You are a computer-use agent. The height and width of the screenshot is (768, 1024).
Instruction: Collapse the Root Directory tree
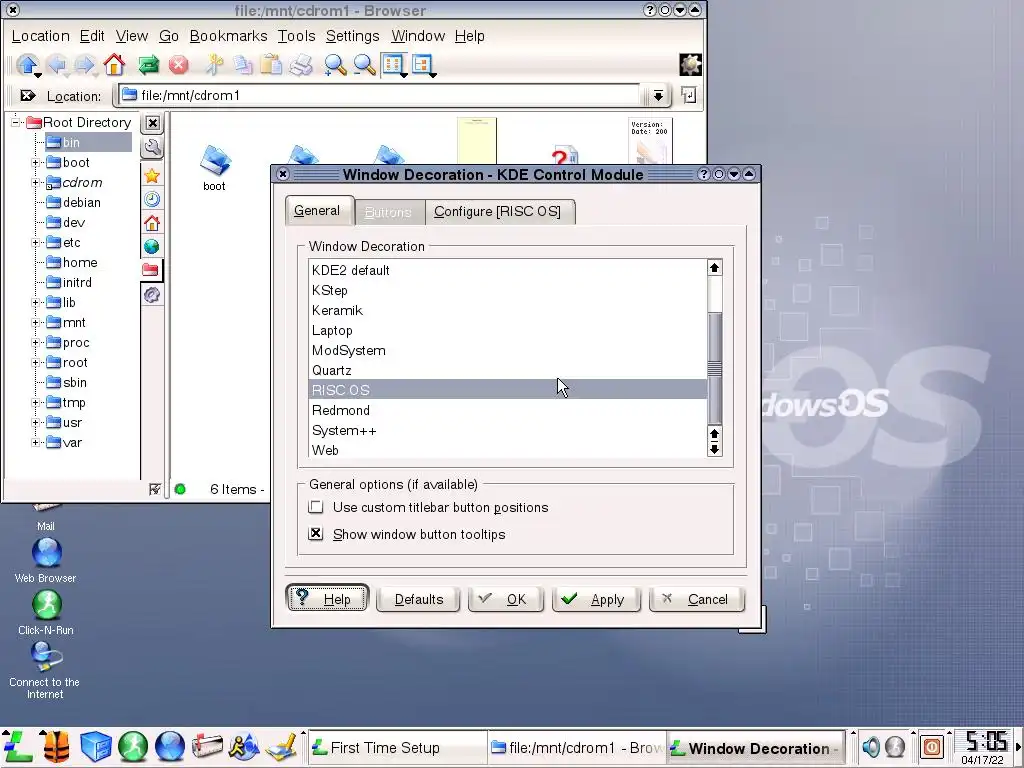(15, 122)
